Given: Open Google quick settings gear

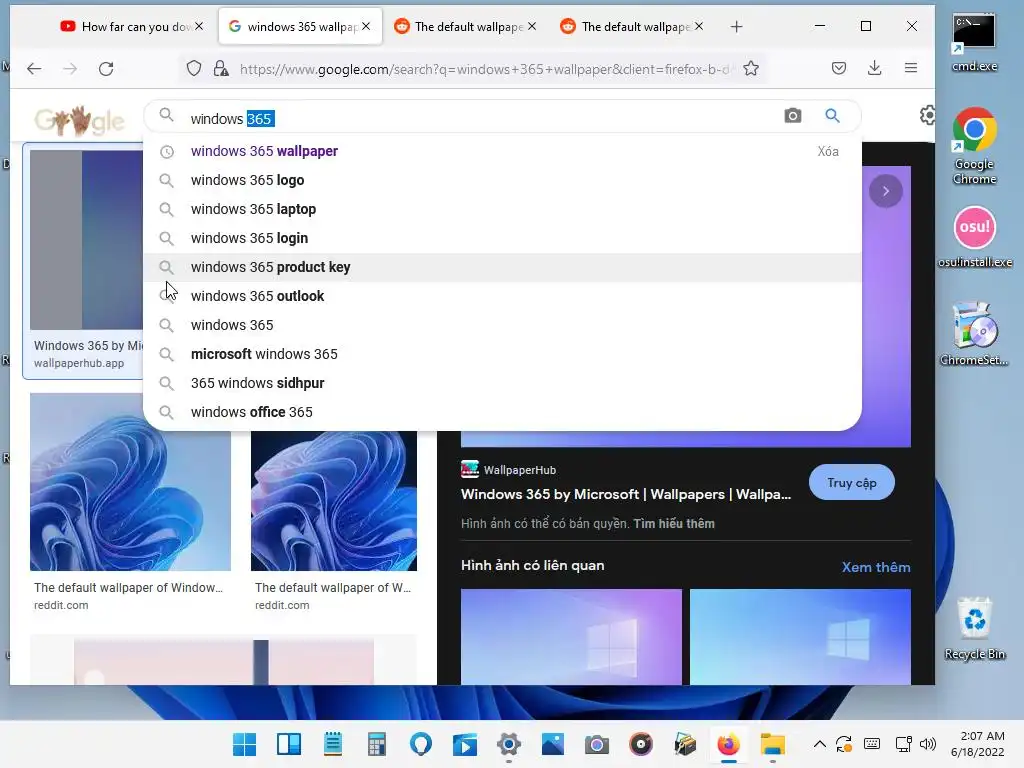Looking at the screenshot, I should click(x=927, y=116).
